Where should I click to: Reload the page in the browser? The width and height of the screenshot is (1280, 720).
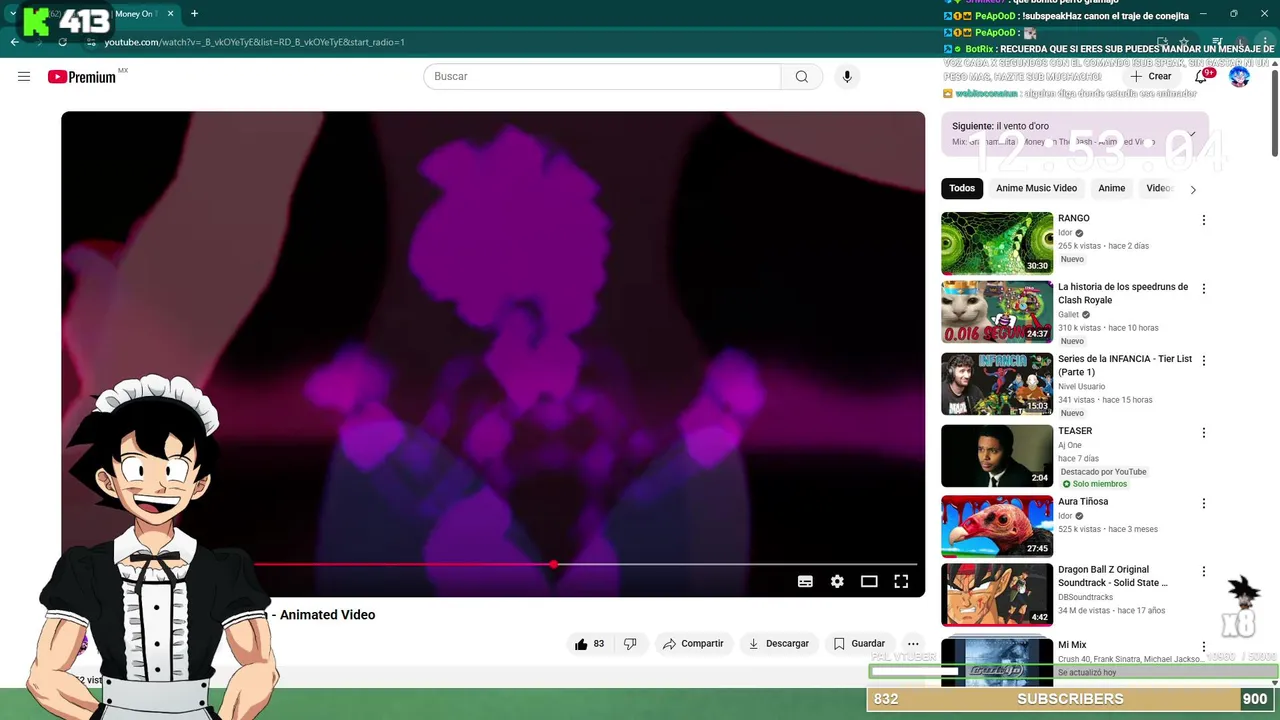(63, 42)
